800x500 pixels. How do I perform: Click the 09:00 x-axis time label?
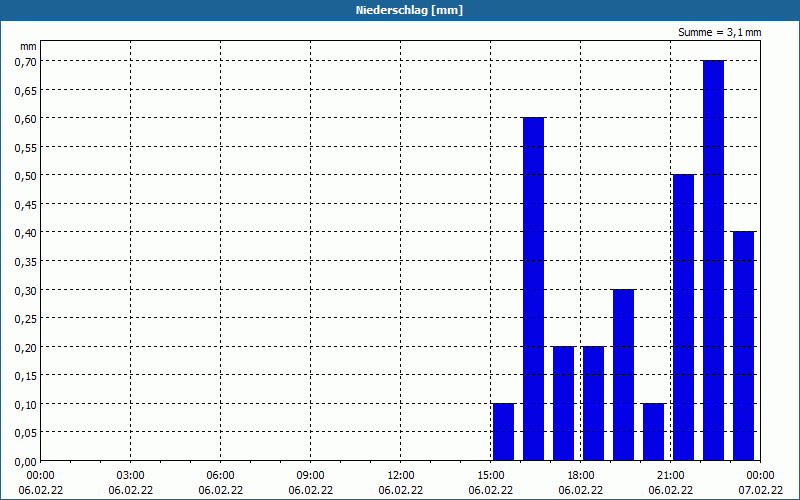click(310, 476)
